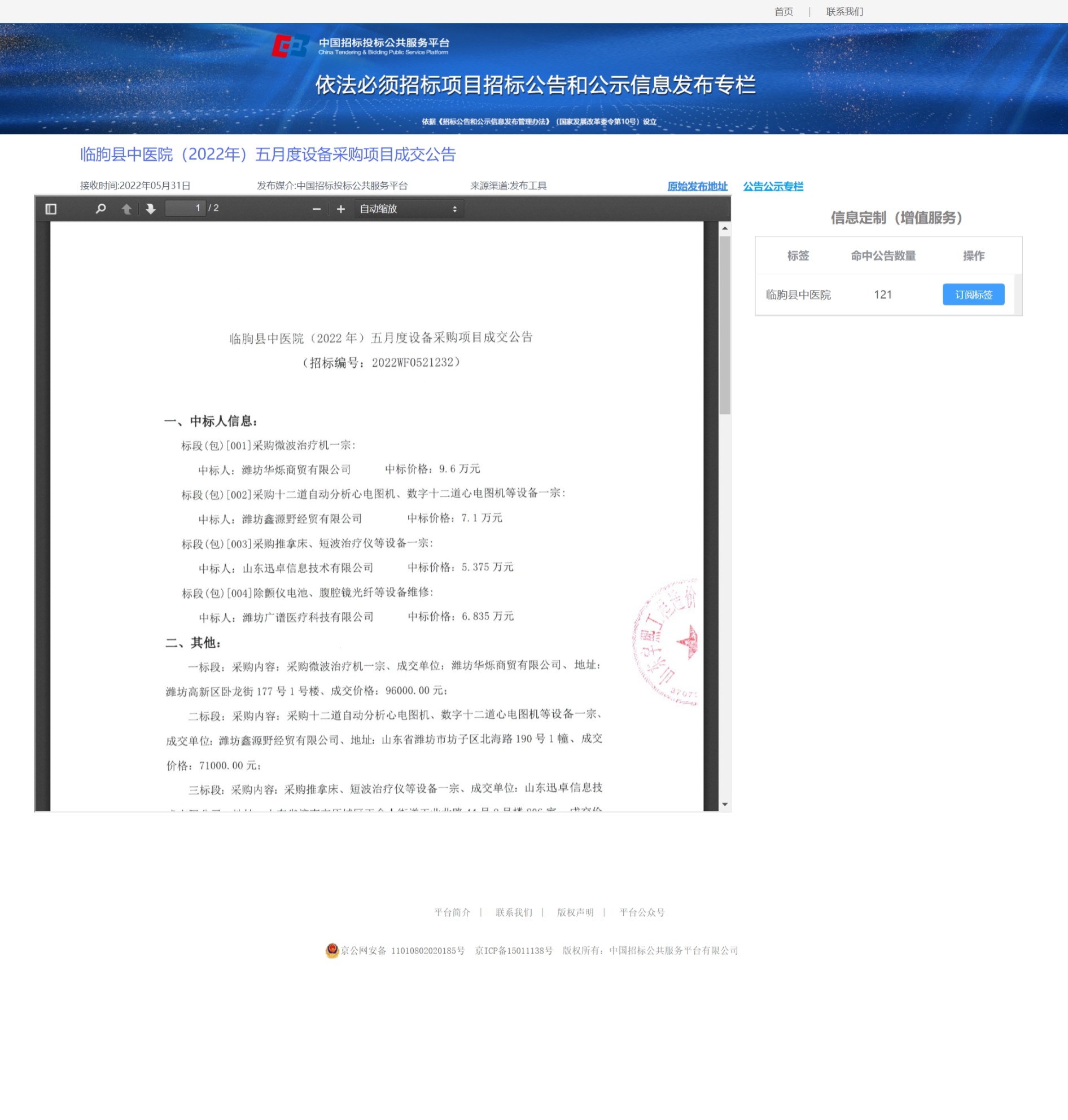Open the 京公网安备 11010802020185号 link
Viewport: 1068px width, 1120px height.
point(402,950)
